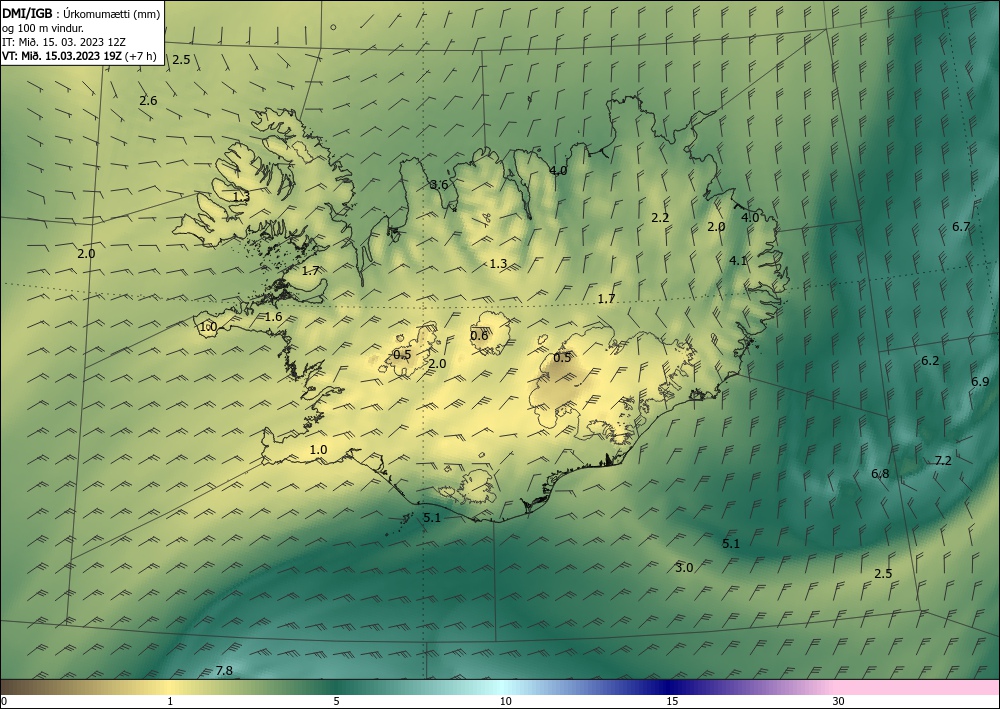Viewport: 1000px width, 709px height.
Task: Click the 6.7 value over the ocean
Action: 961,227
